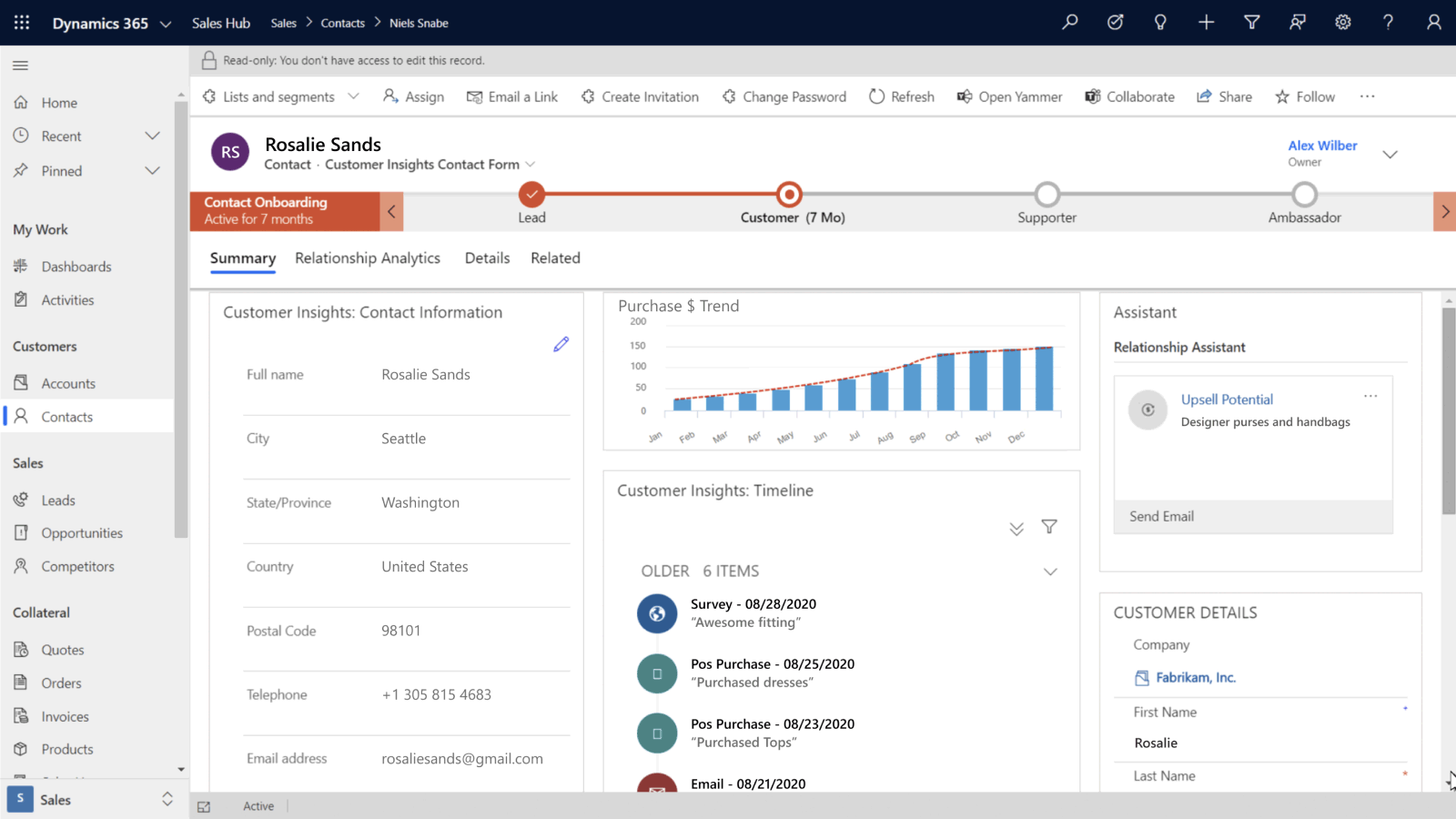Open the Details tab

click(x=487, y=258)
